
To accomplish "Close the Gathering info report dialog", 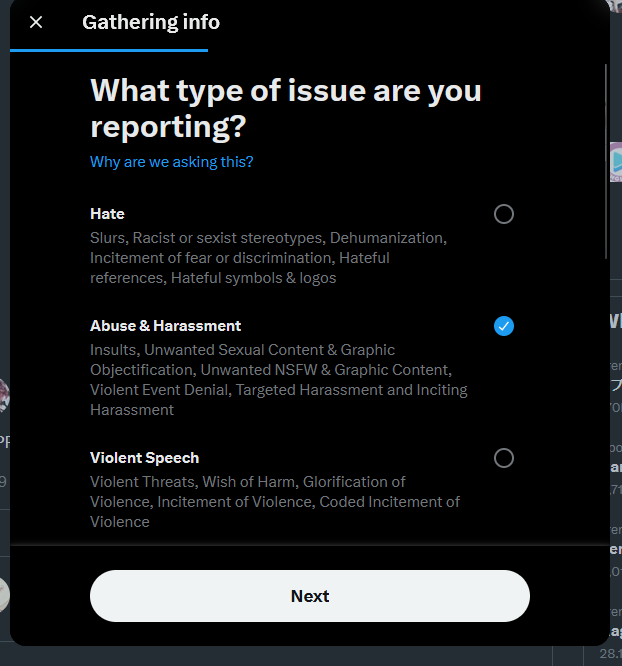I will coord(36,22).
